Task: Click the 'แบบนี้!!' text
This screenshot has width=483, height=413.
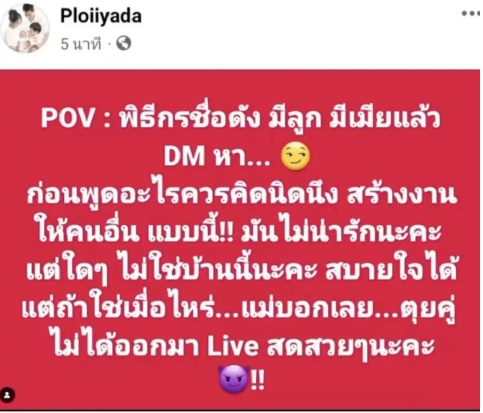Action: pos(191,231)
